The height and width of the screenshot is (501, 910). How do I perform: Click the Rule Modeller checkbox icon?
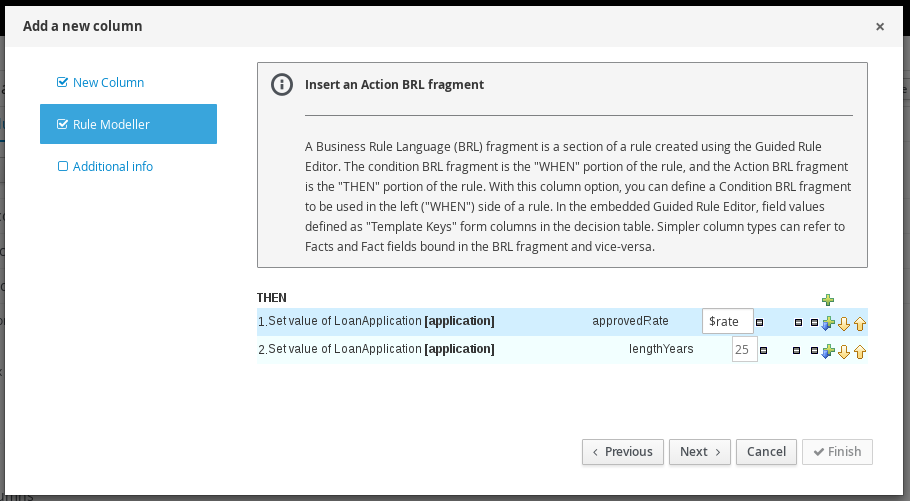pos(63,125)
